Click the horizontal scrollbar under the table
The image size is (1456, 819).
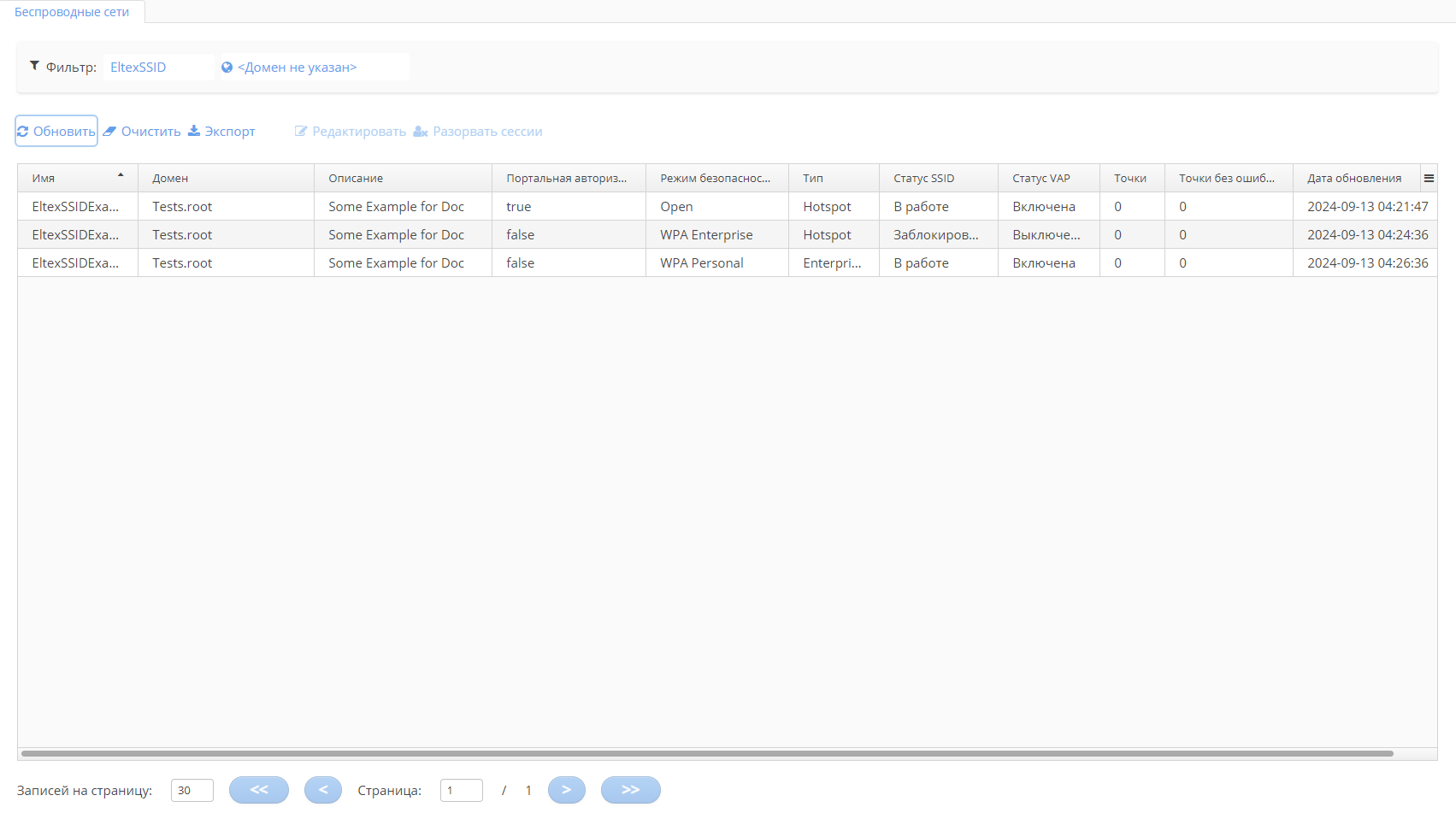[706, 753]
